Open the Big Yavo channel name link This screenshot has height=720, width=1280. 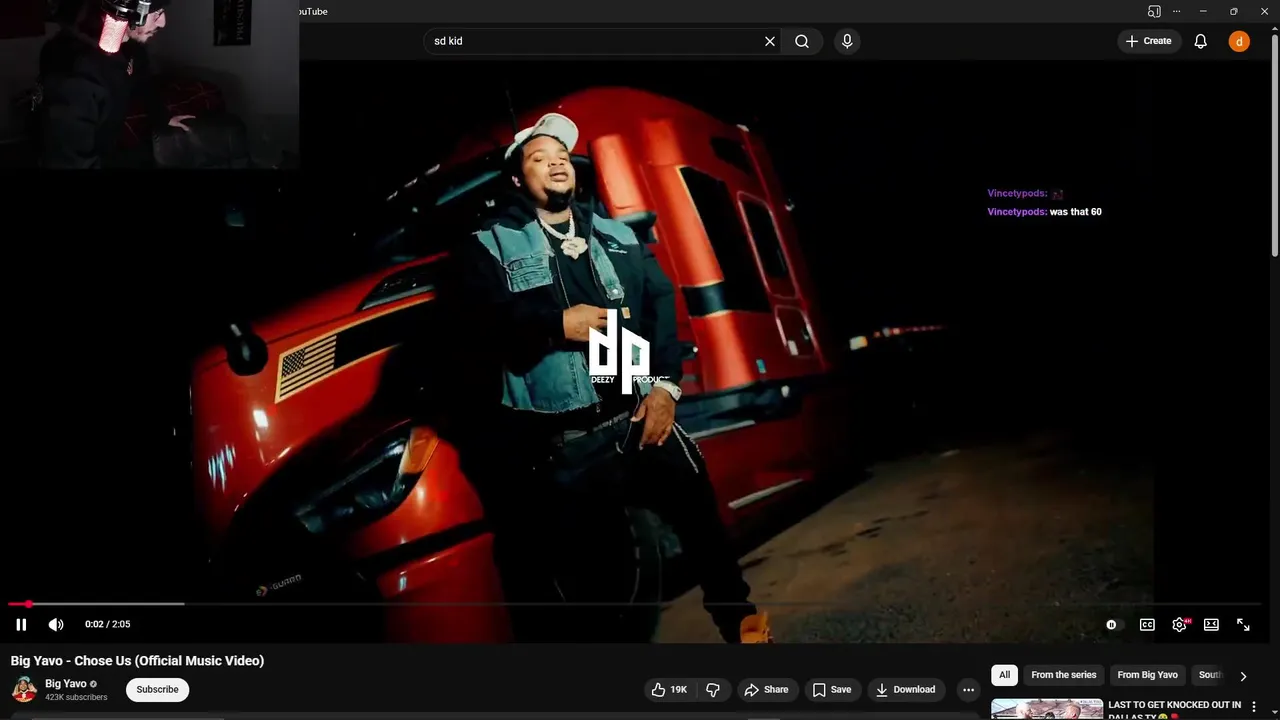coord(66,684)
